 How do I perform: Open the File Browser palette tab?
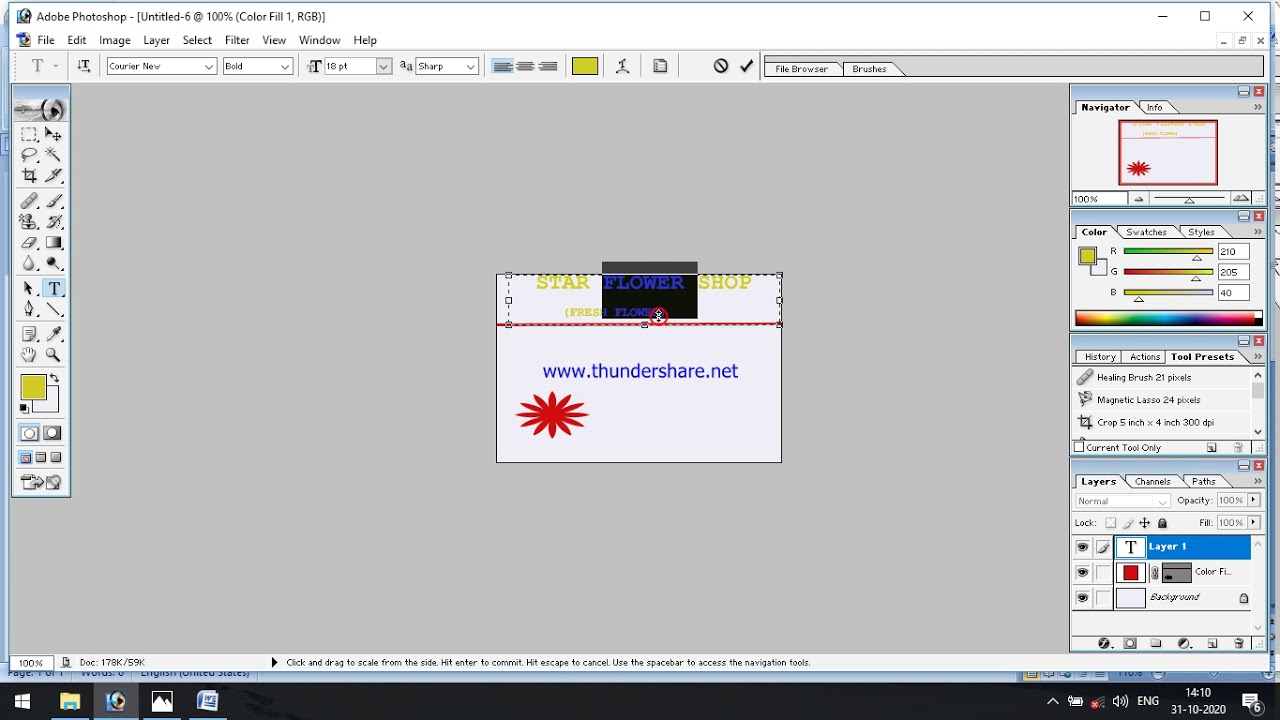pyautogui.click(x=801, y=69)
